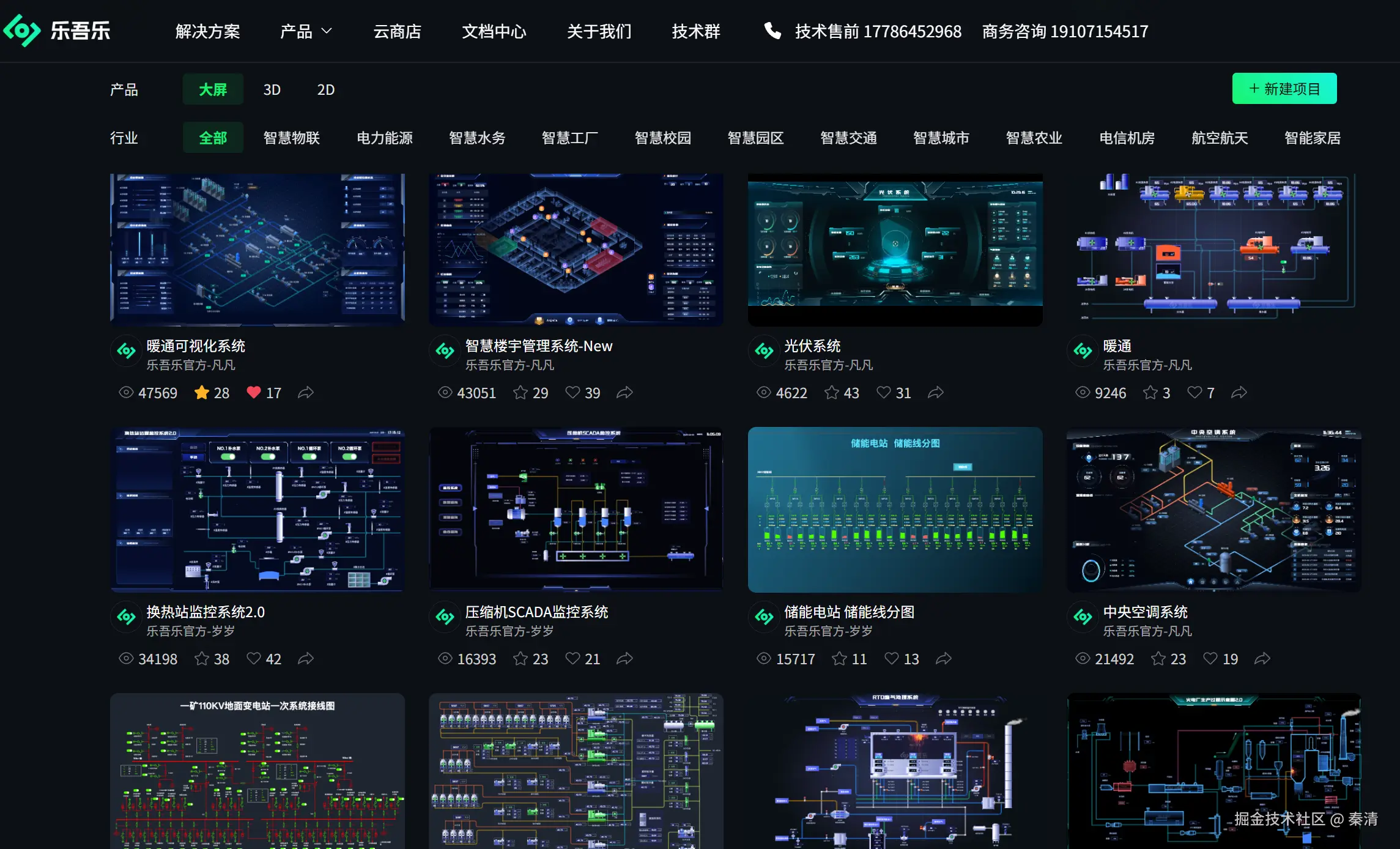Share the 中央空调系统 project

point(1262,659)
